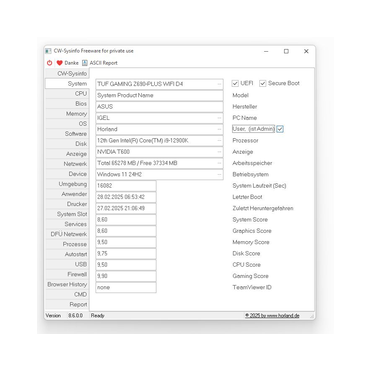Maximize the CW-Sysinfo window
Image resolution: width=372 pixels, height=372 pixels.
click(286, 51)
